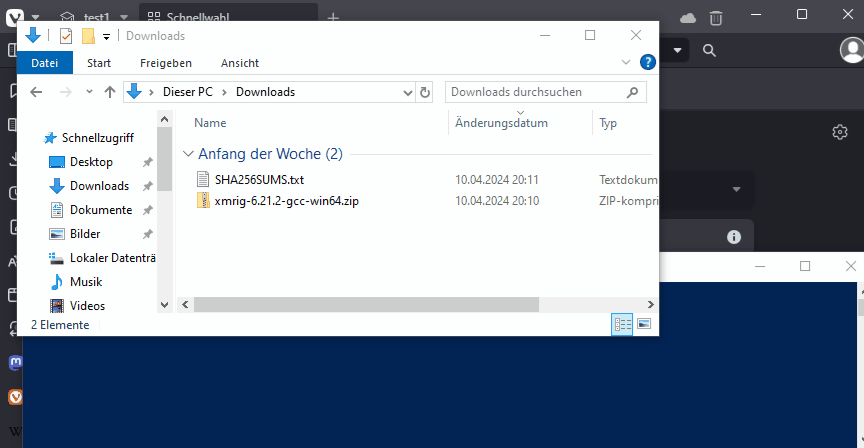Open a new tab in Vivaldi
864x448 pixels.
click(x=333, y=18)
